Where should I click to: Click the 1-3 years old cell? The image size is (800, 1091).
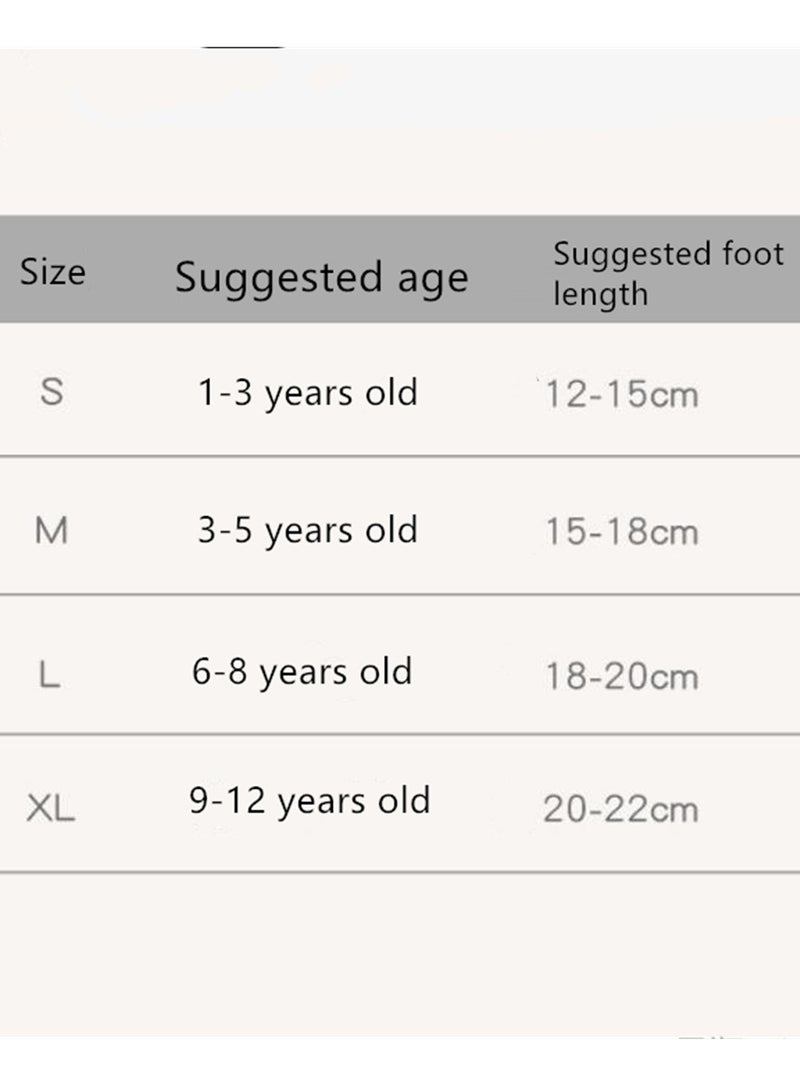pyautogui.click(x=307, y=393)
